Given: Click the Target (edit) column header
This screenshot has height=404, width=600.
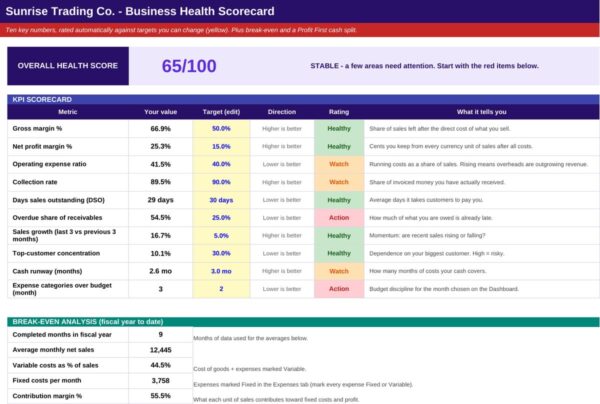Looking at the screenshot, I should pyautogui.click(x=221, y=112).
